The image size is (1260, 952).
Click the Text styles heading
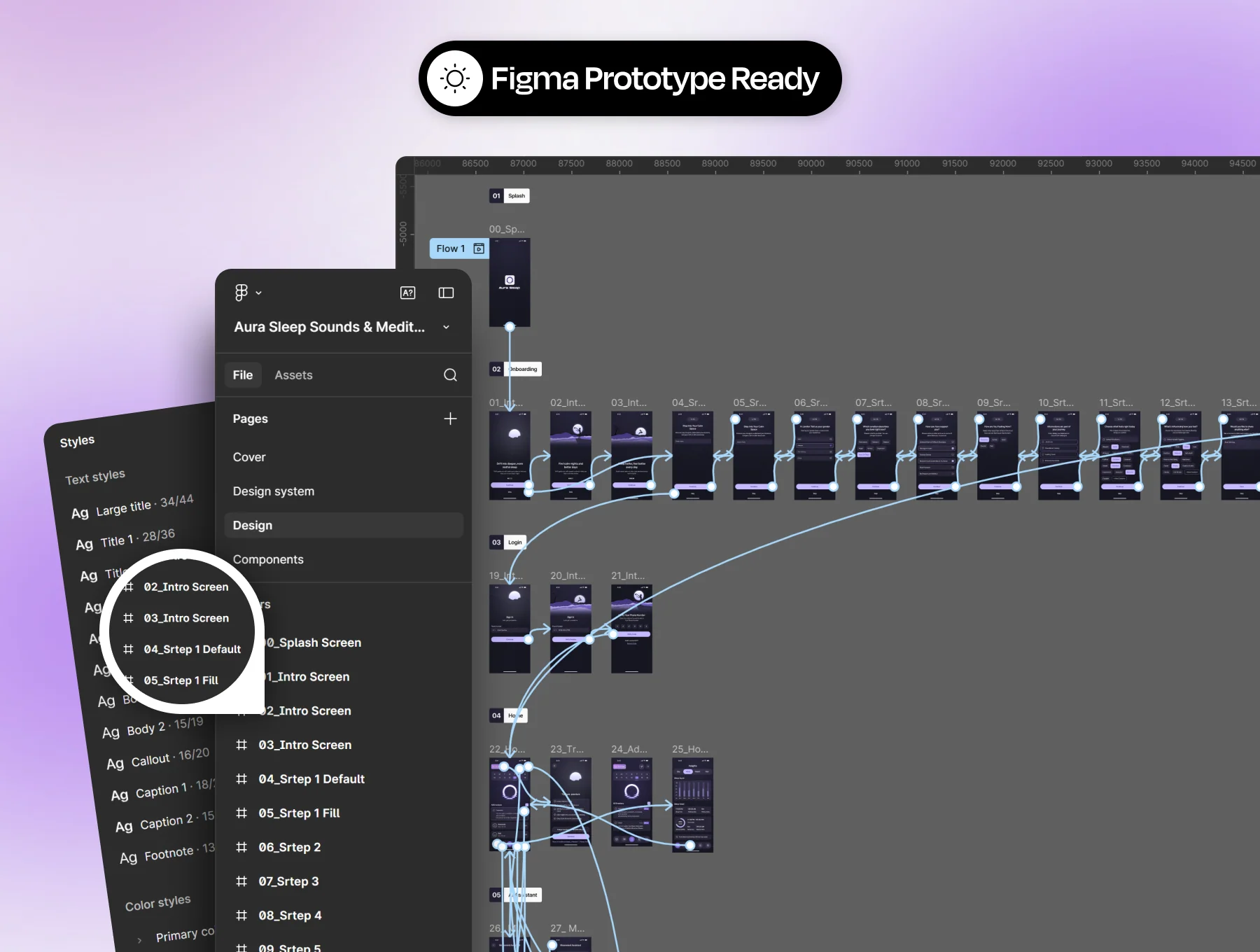tap(95, 477)
